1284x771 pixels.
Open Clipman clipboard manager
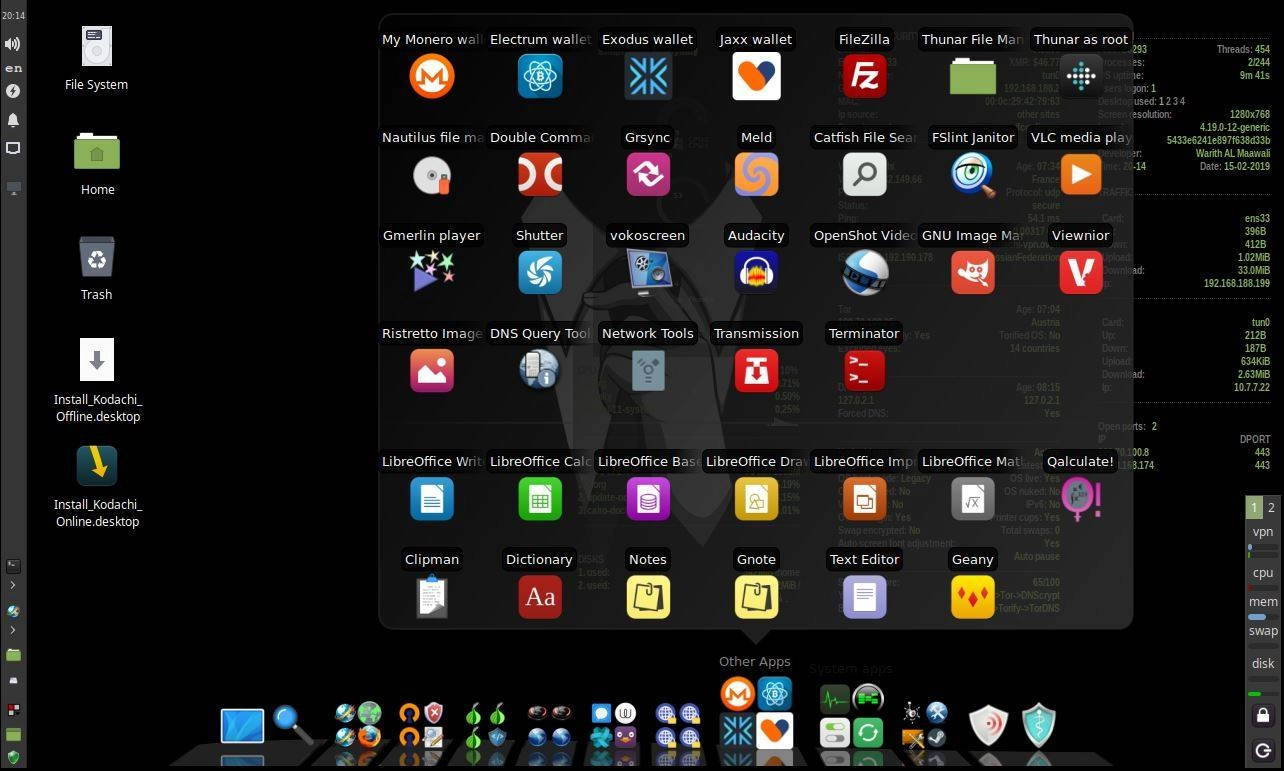point(432,596)
